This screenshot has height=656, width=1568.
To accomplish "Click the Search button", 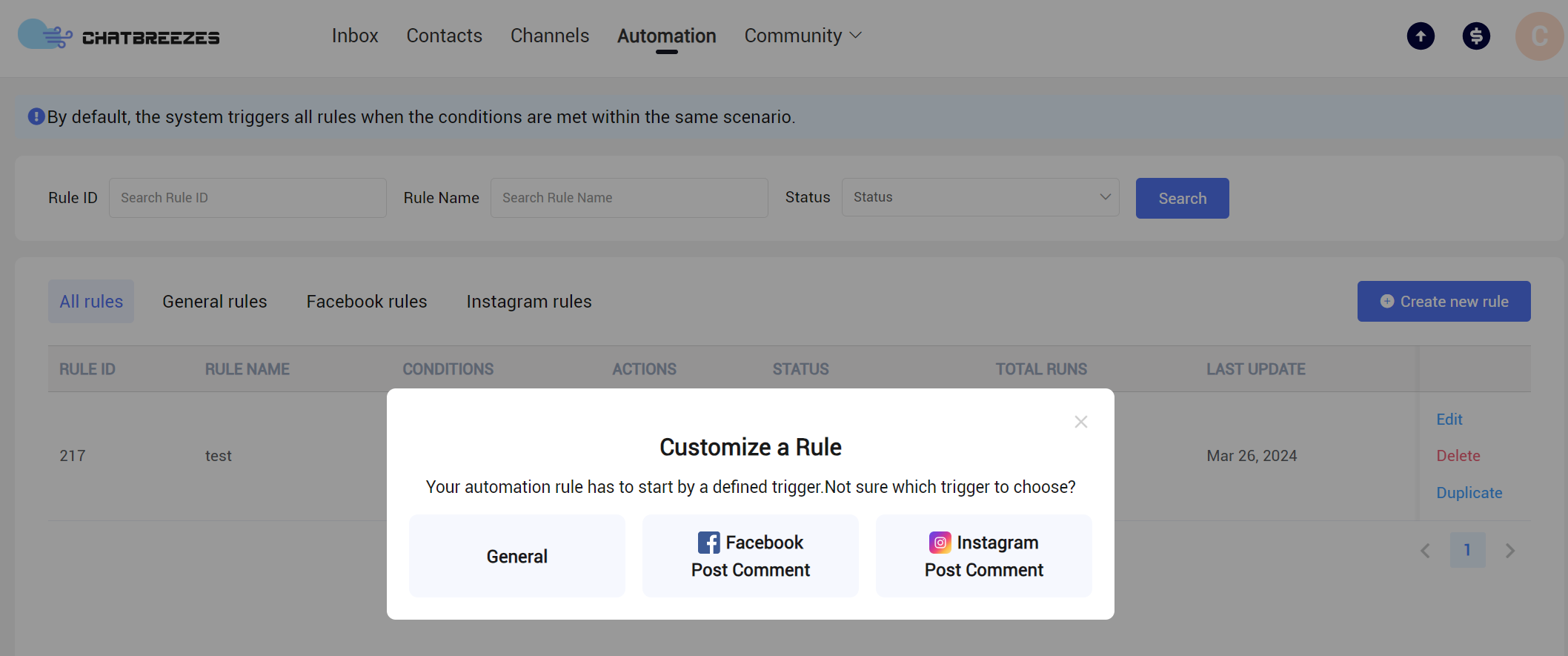I will [1183, 198].
